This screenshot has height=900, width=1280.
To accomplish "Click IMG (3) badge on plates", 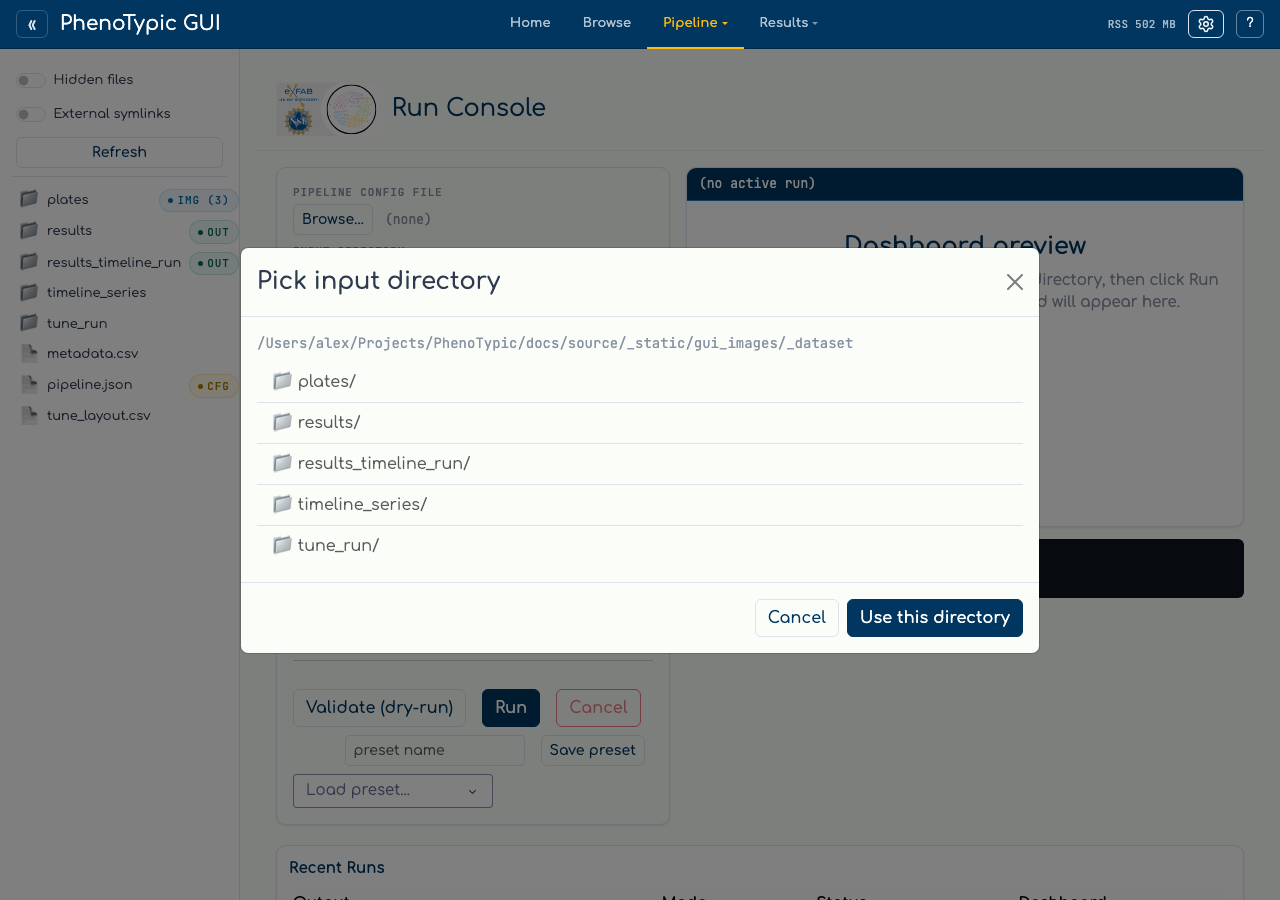I will pyautogui.click(x=199, y=201).
